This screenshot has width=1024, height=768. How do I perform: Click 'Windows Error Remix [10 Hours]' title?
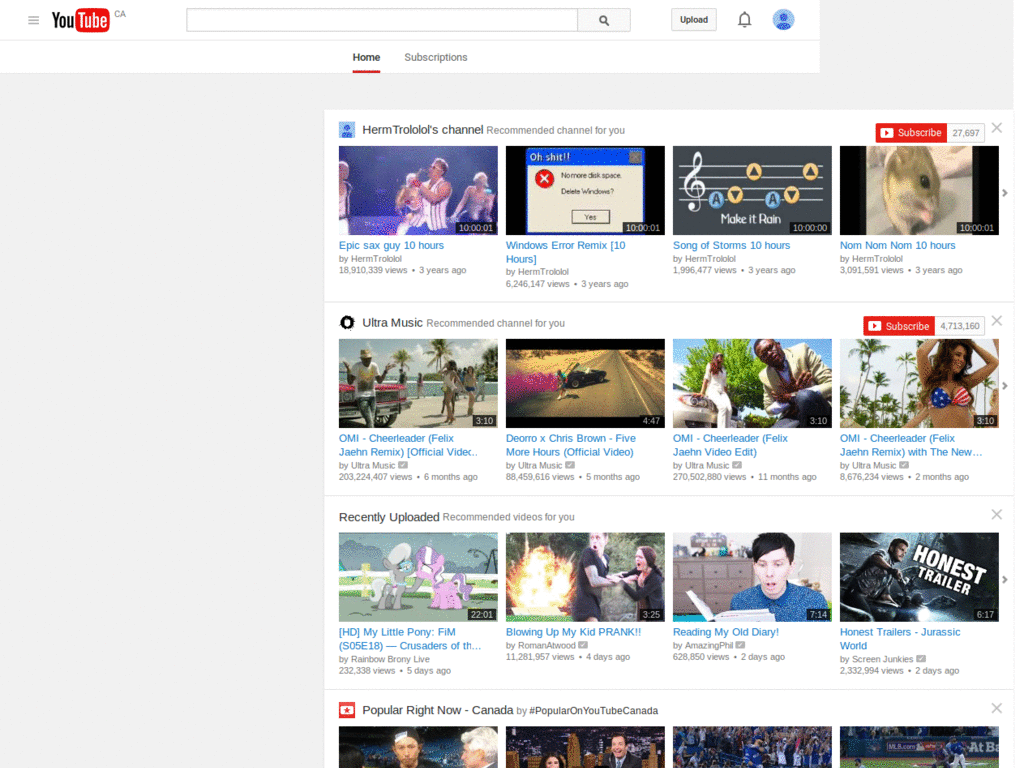tap(566, 252)
